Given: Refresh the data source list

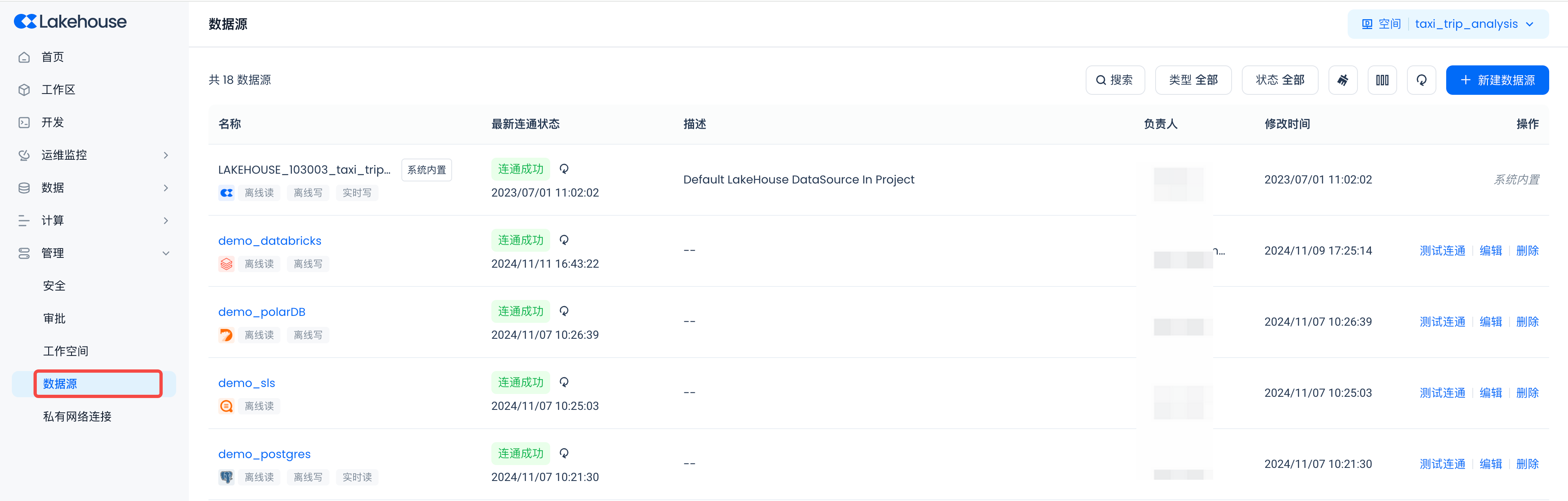Looking at the screenshot, I should point(1421,81).
